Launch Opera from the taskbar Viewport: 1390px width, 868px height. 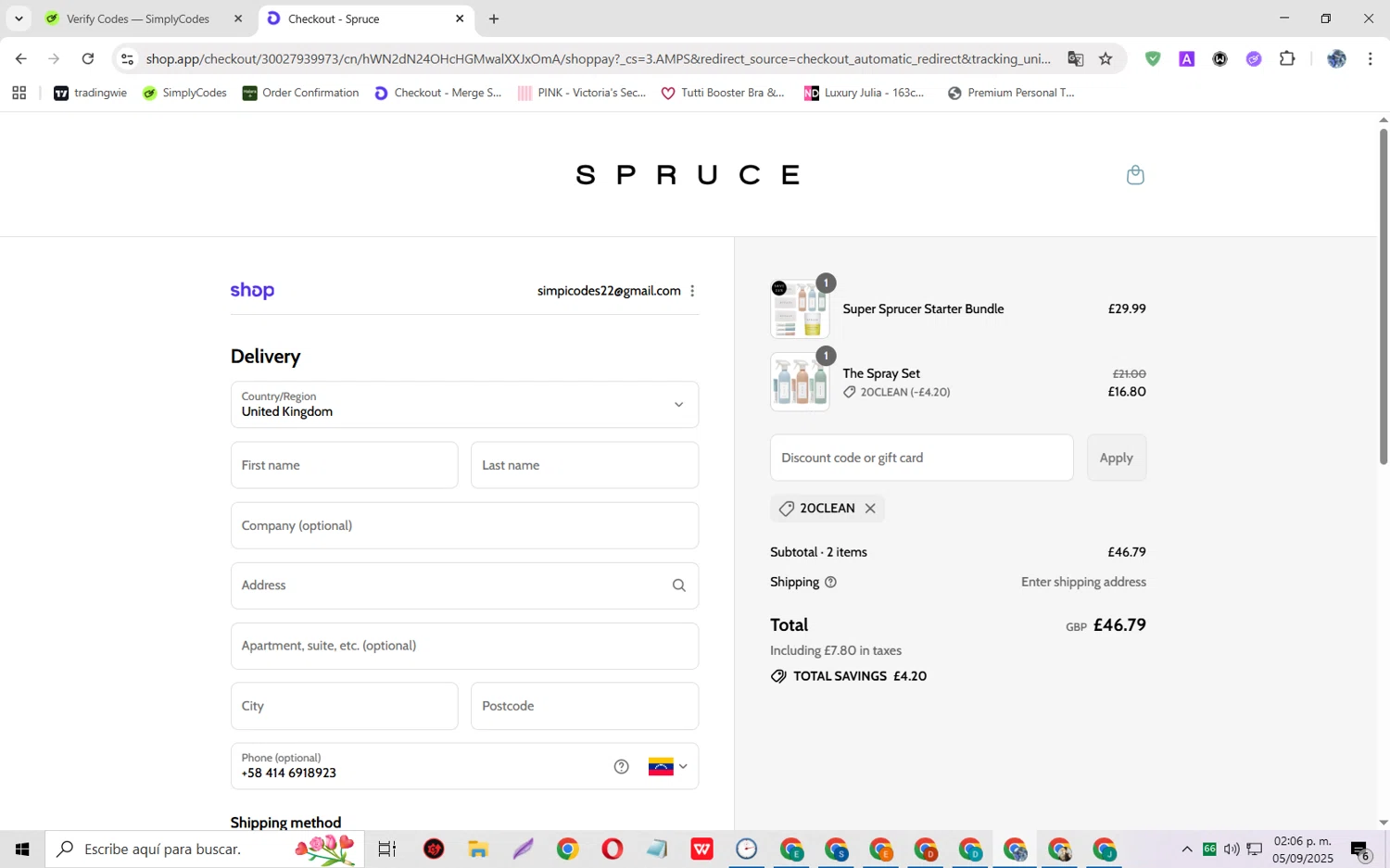[613, 849]
